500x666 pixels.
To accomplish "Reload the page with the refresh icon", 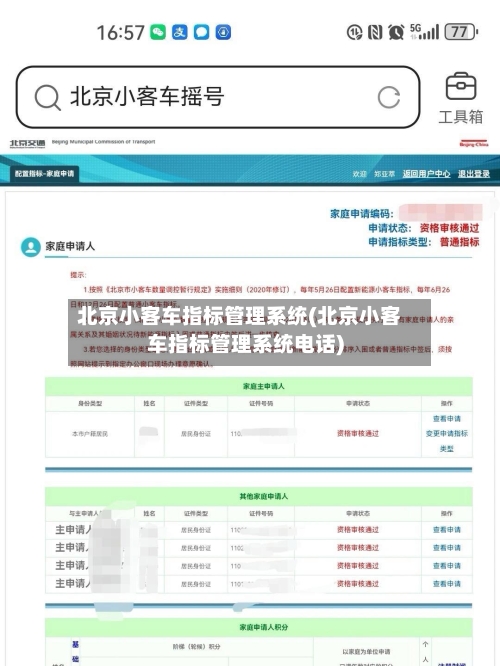I will click(389, 97).
